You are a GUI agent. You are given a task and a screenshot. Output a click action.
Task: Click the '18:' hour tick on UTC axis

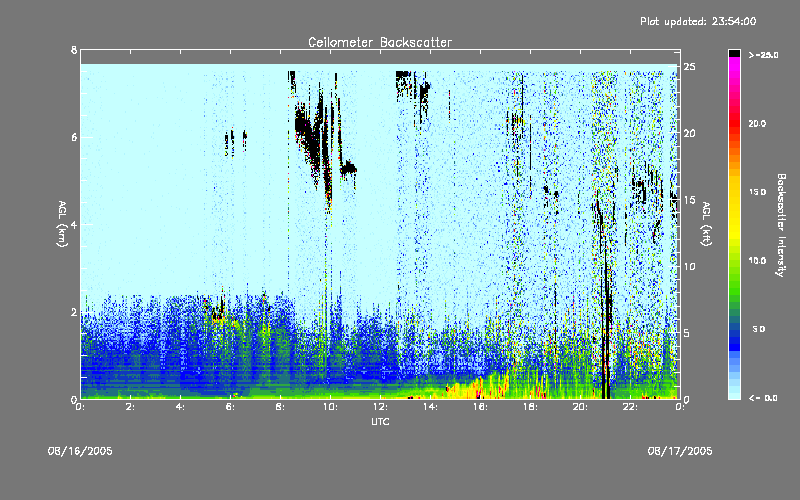530,407
